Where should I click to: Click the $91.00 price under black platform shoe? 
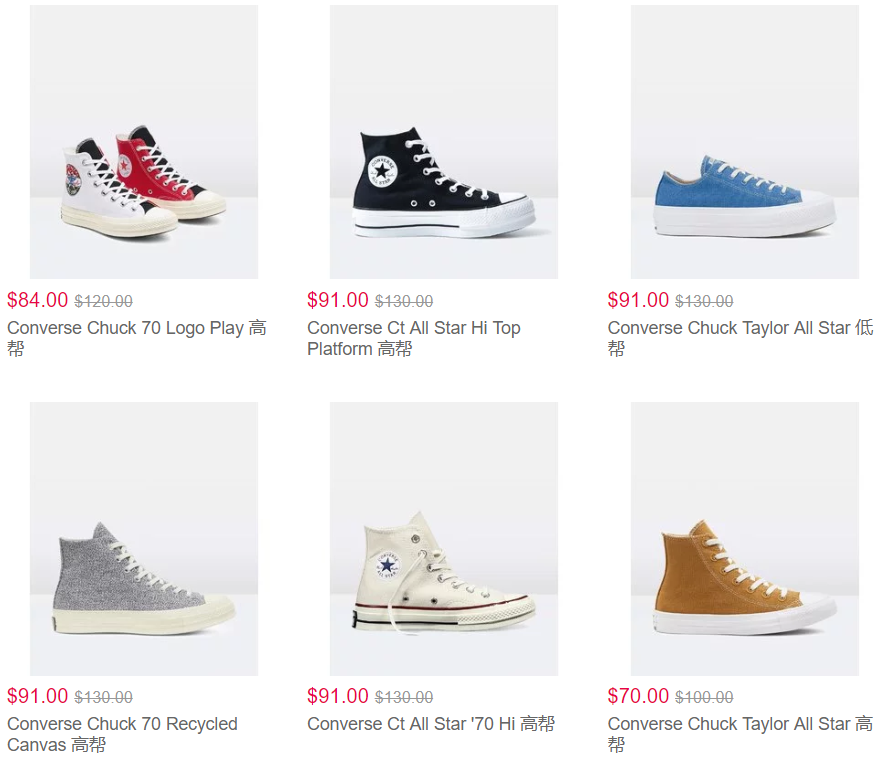coord(338,300)
